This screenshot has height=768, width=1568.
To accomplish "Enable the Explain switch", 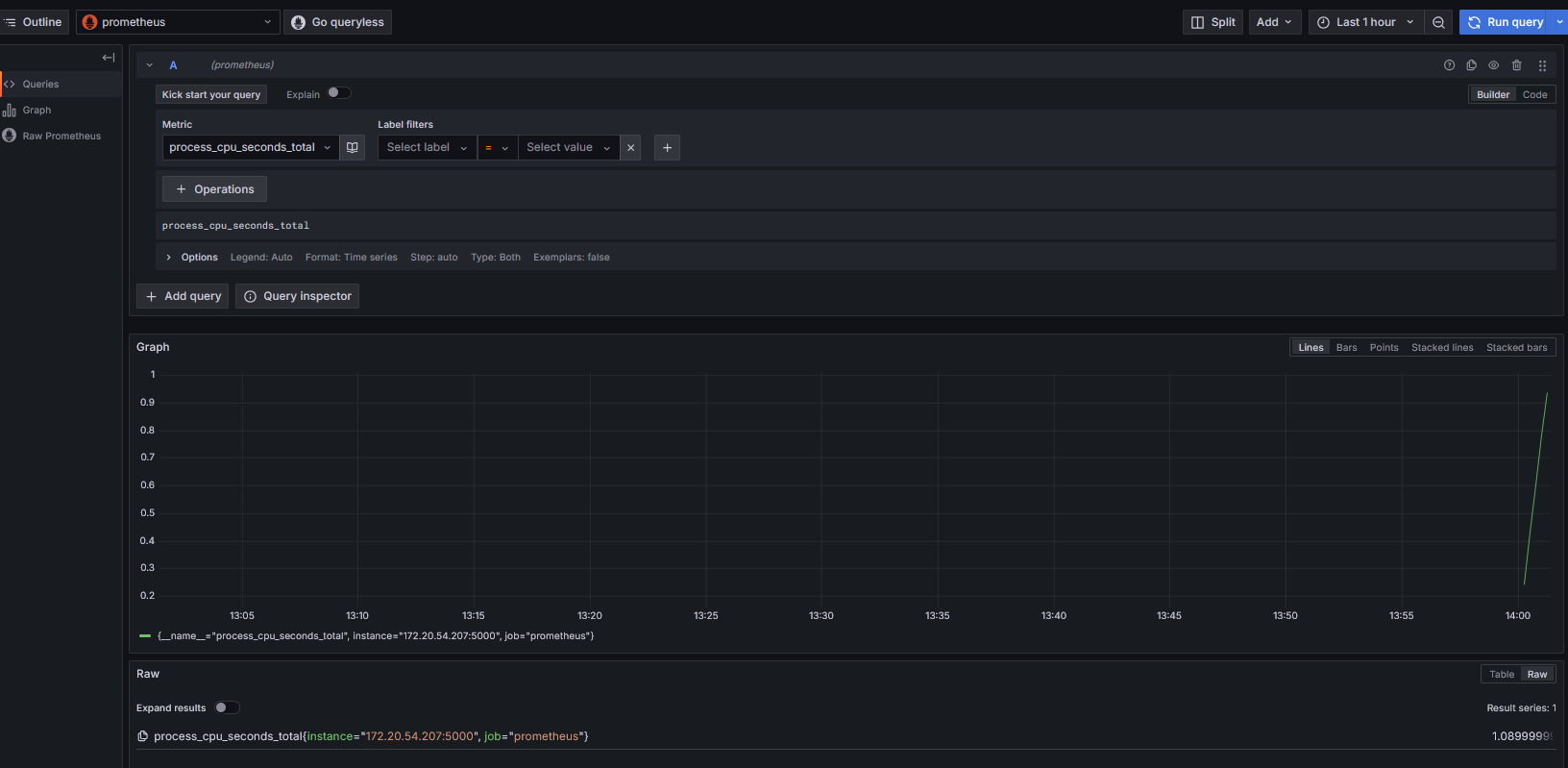I will [339, 93].
